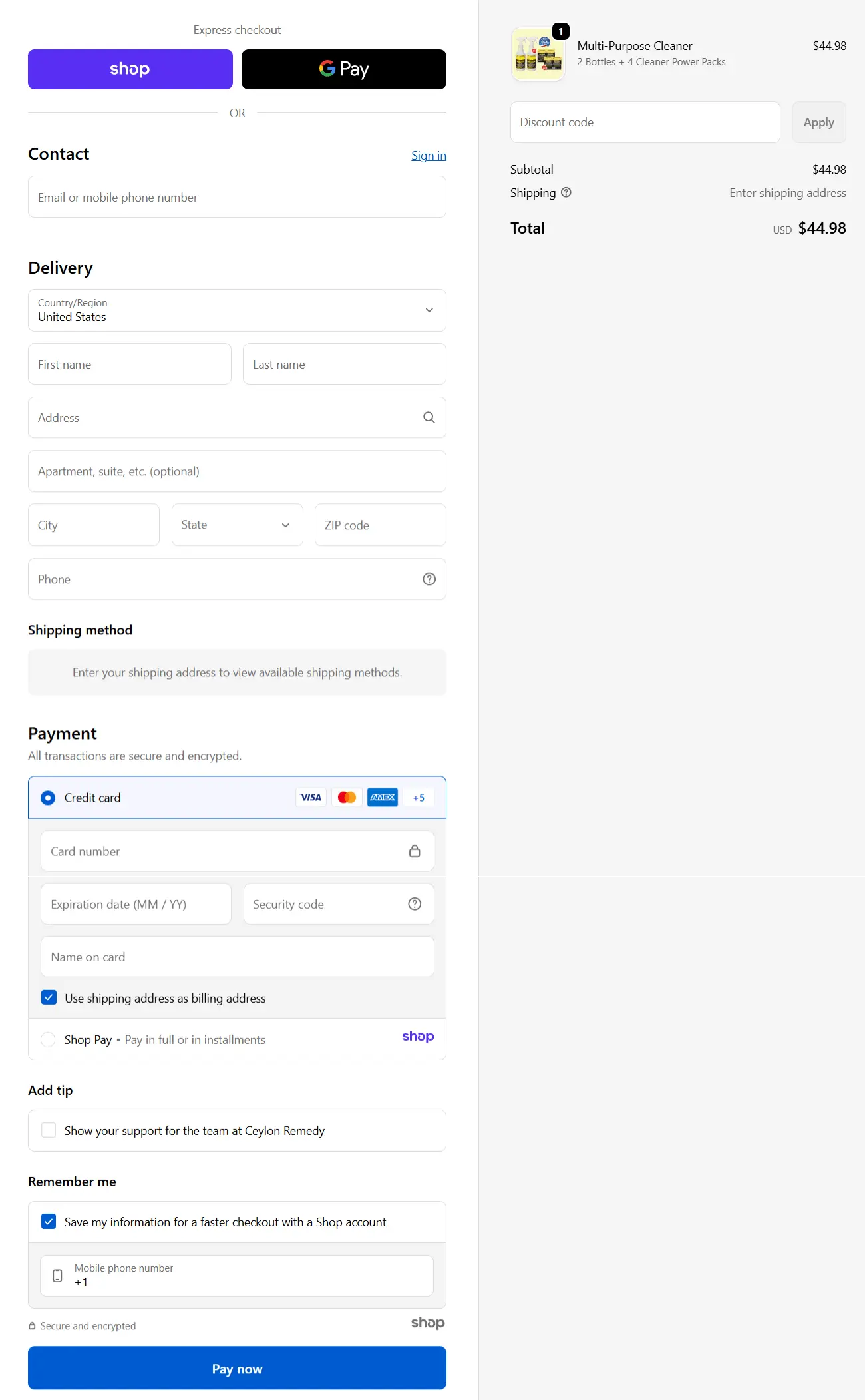Enable tip for Ceylon Remedy team
This screenshot has height=1400, width=865.
click(x=49, y=1130)
